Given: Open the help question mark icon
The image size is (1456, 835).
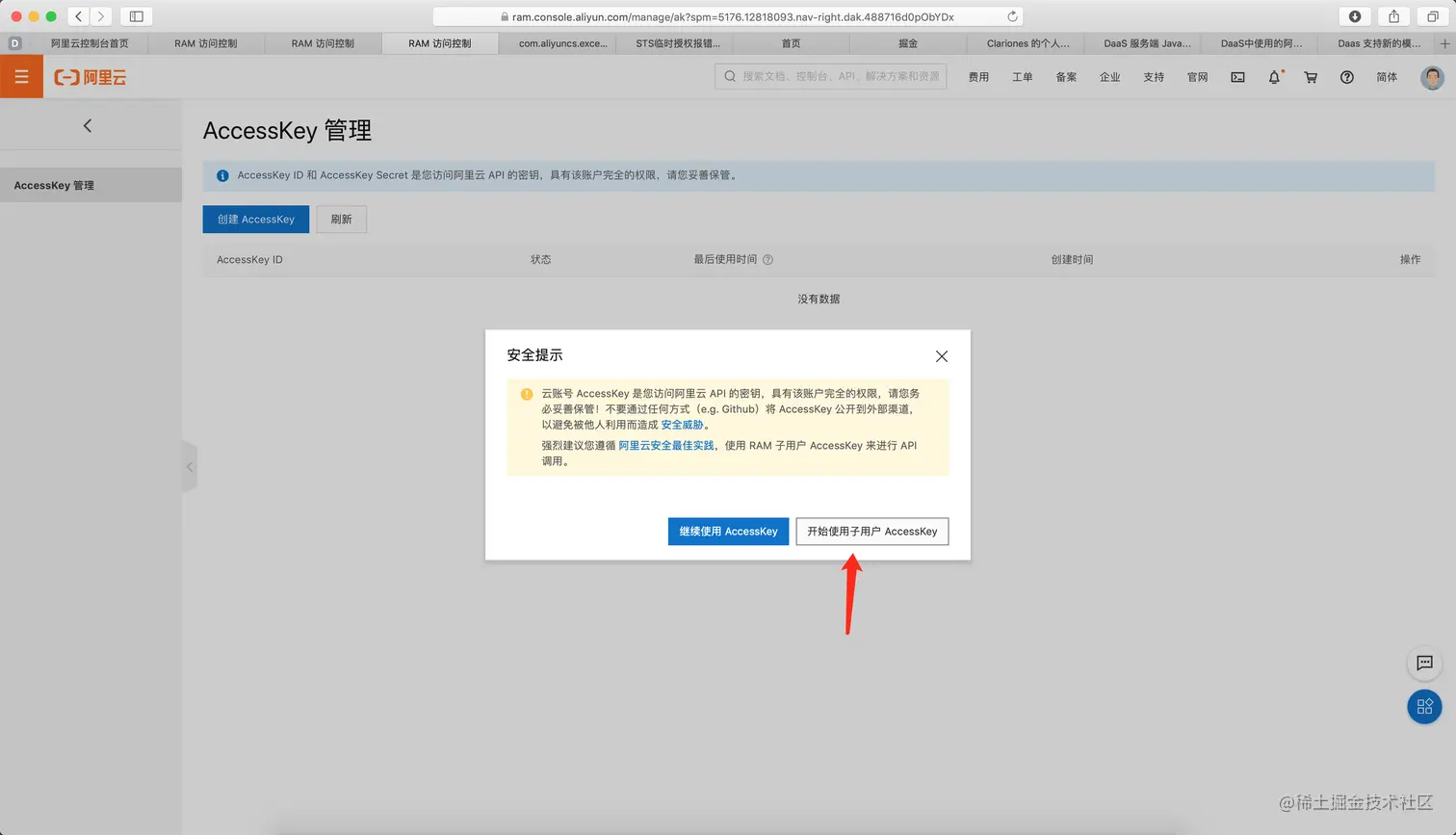Looking at the screenshot, I should point(1347,77).
